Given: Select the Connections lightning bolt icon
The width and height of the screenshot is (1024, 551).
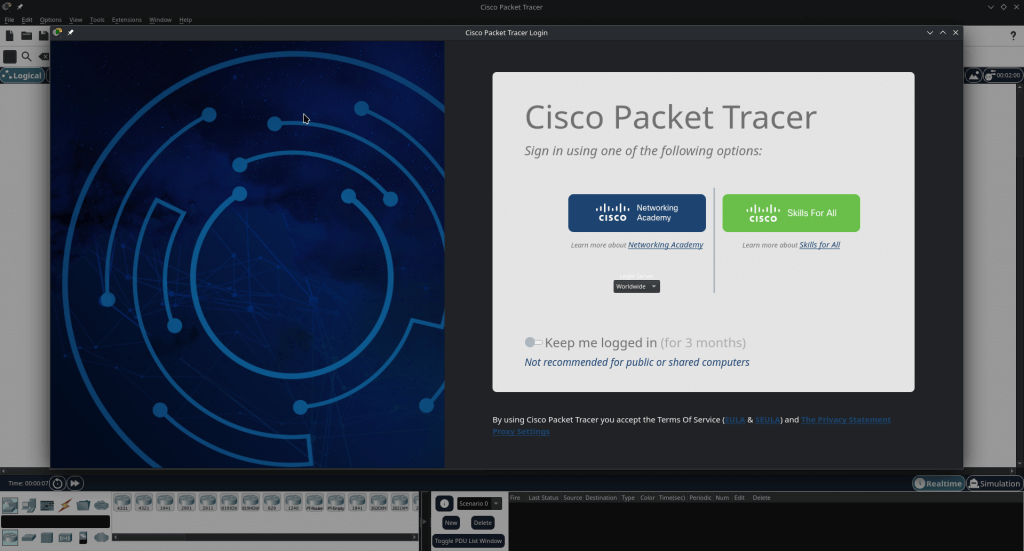Looking at the screenshot, I should pyautogui.click(x=65, y=505).
